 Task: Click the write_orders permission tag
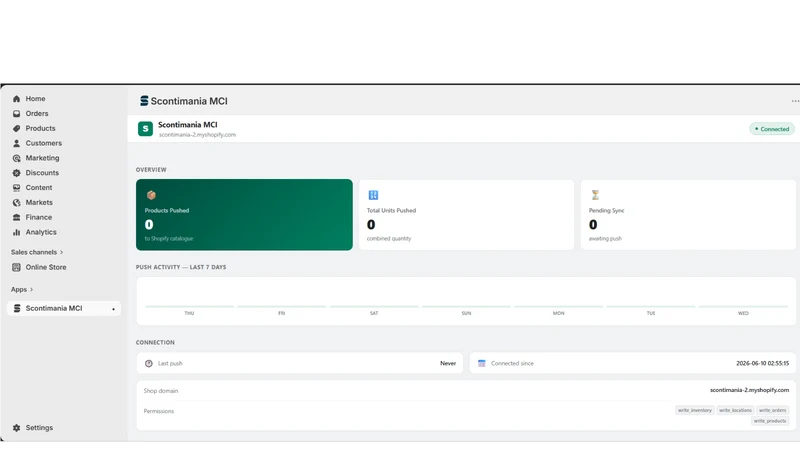(772, 410)
